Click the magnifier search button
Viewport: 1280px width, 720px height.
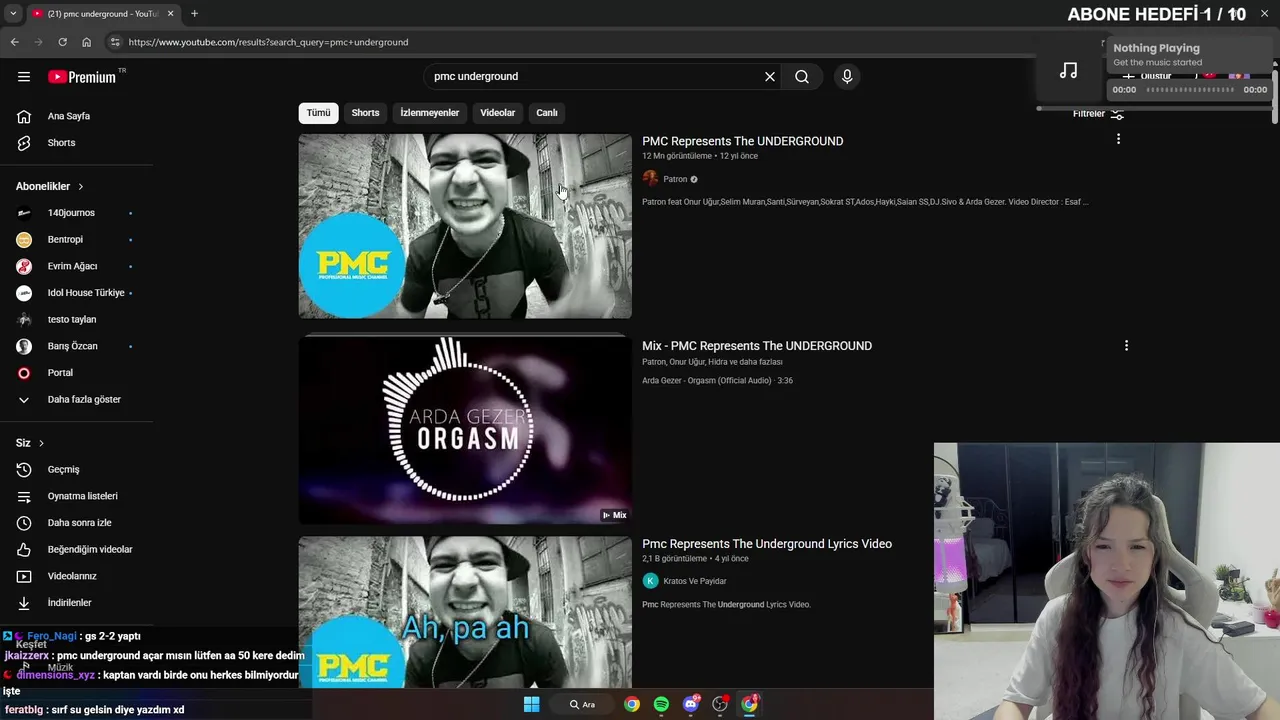[x=802, y=76]
